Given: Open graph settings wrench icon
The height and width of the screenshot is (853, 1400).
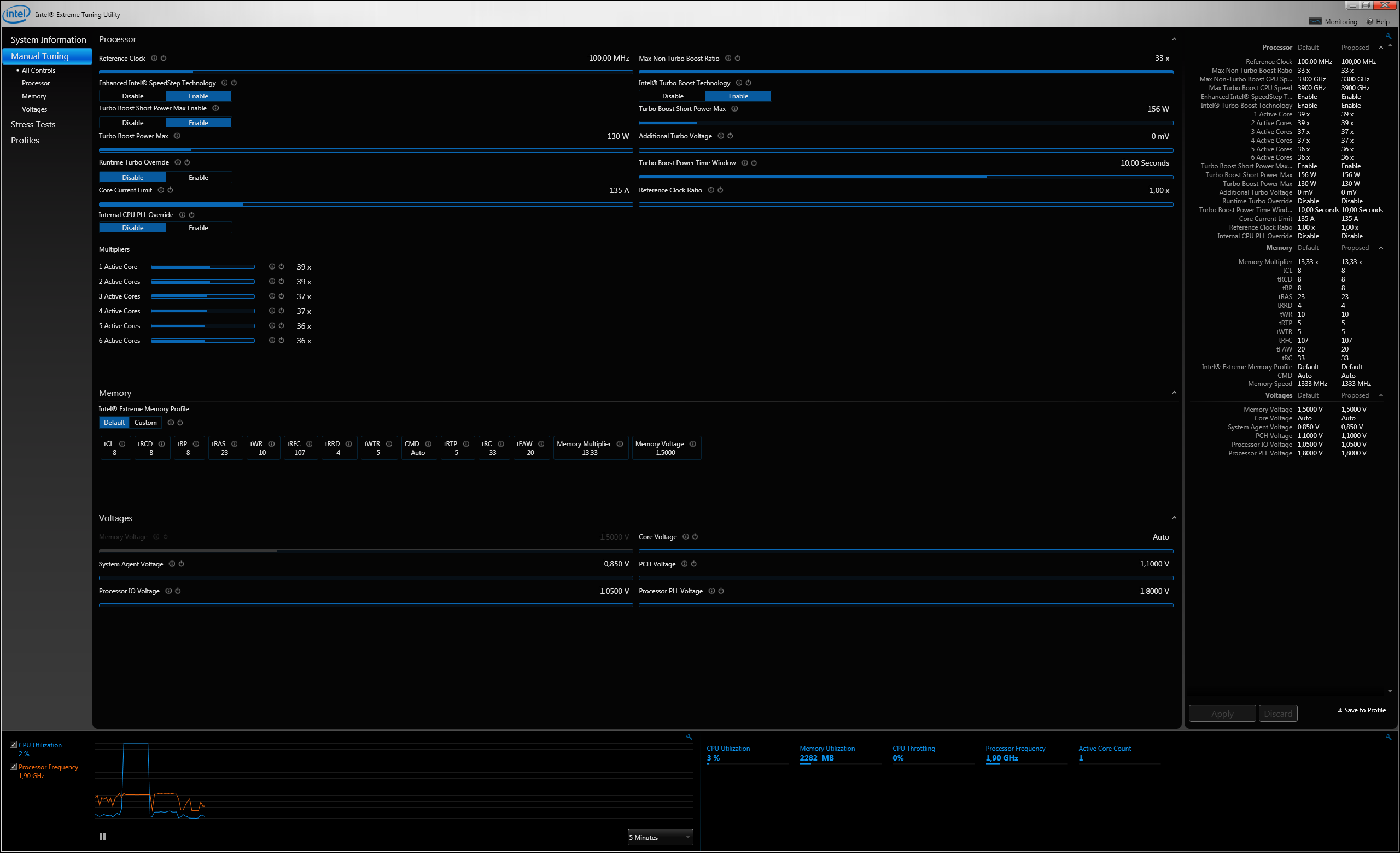Looking at the screenshot, I should [689, 737].
